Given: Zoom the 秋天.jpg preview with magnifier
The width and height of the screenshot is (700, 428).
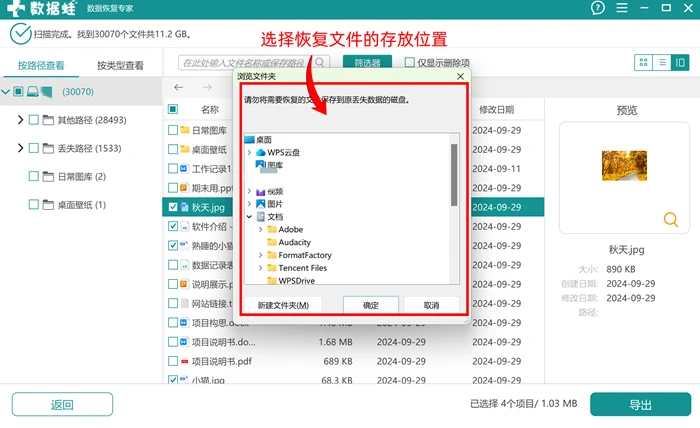Looking at the screenshot, I should coord(671,219).
